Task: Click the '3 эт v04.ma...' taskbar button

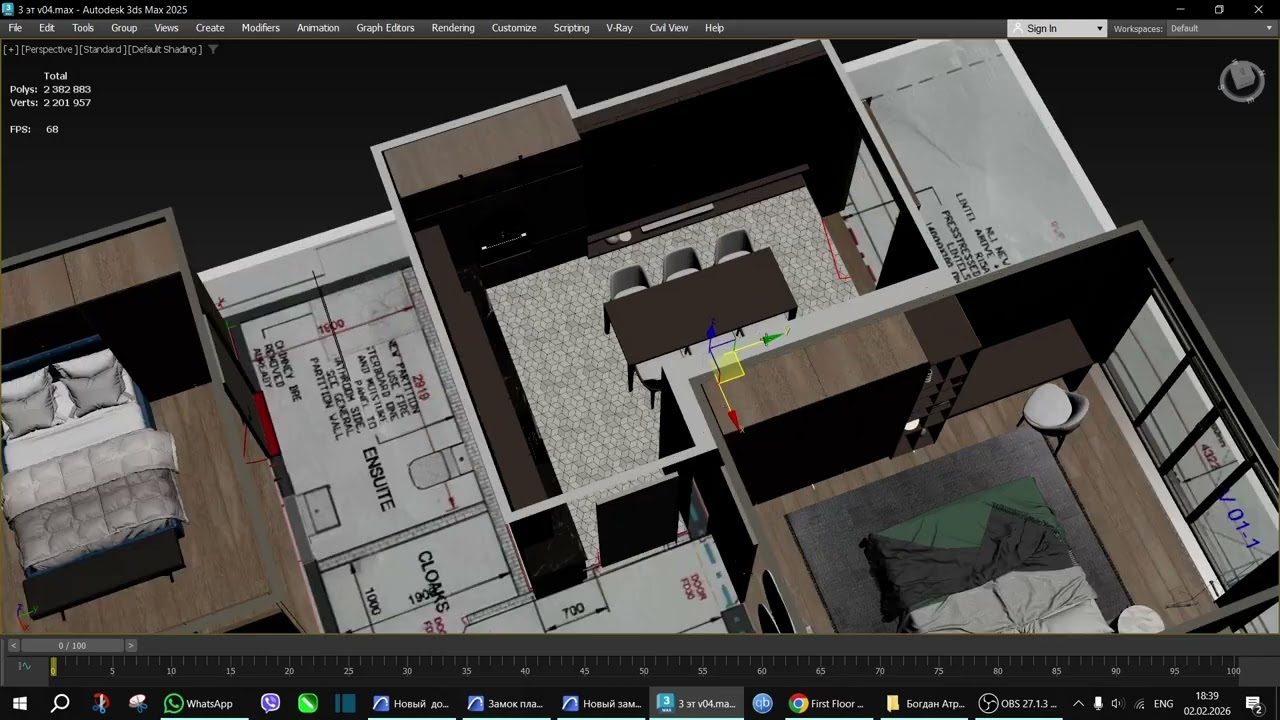Action: [x=697, y=703]
